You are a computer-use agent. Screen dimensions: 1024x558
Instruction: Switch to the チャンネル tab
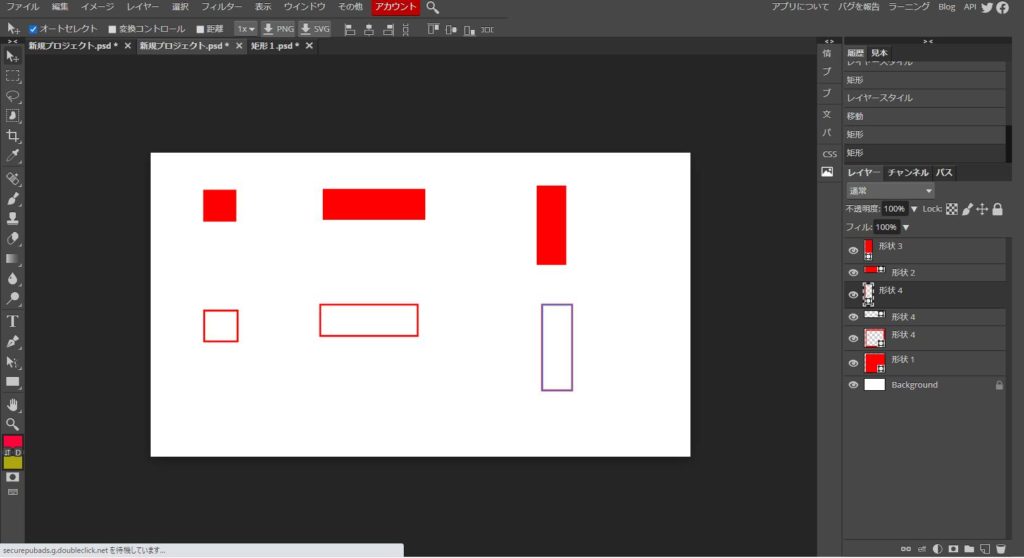908,173
